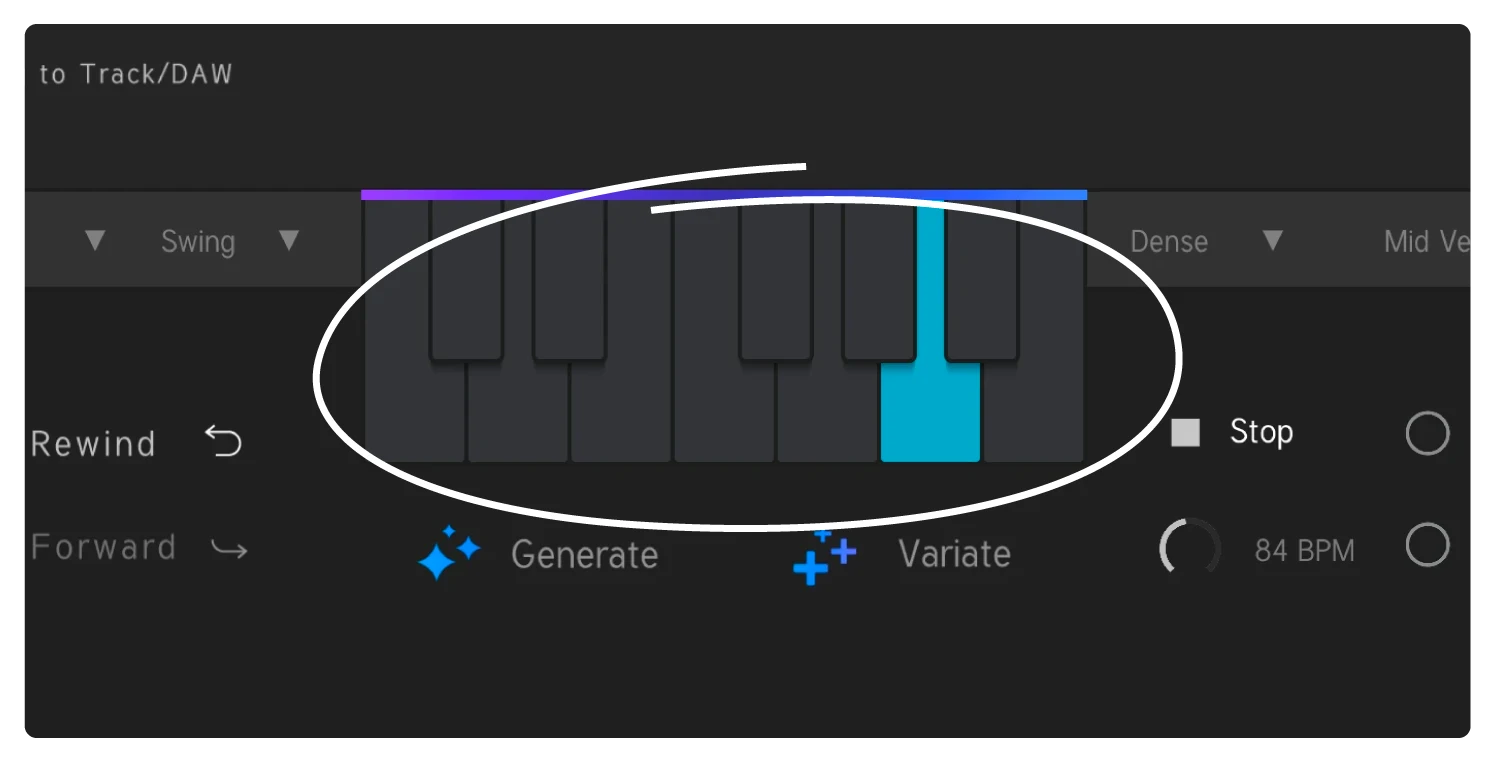Select the Swing option label
Image resolution: width=1501 pixels, height=767 pixels.
pyautogui.click(x=198, y=242)
